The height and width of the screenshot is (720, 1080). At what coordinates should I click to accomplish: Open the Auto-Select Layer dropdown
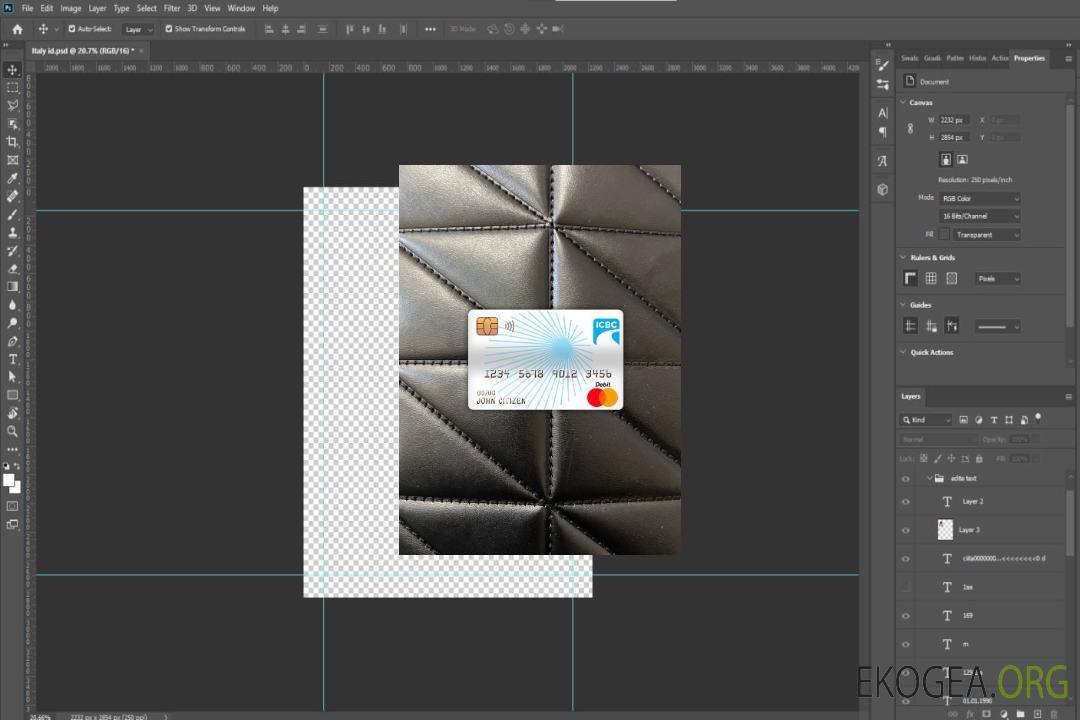coord(138,29)
